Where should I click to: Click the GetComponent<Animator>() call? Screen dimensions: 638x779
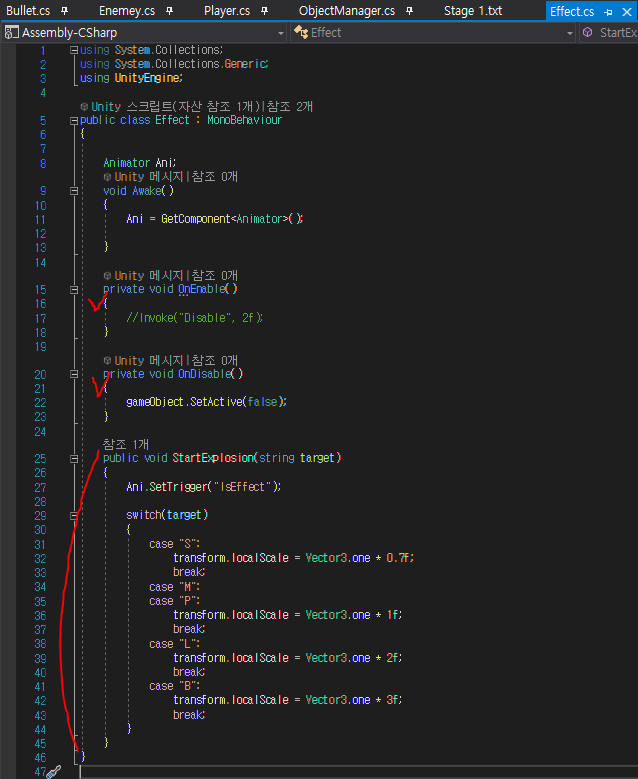[232, 219]
